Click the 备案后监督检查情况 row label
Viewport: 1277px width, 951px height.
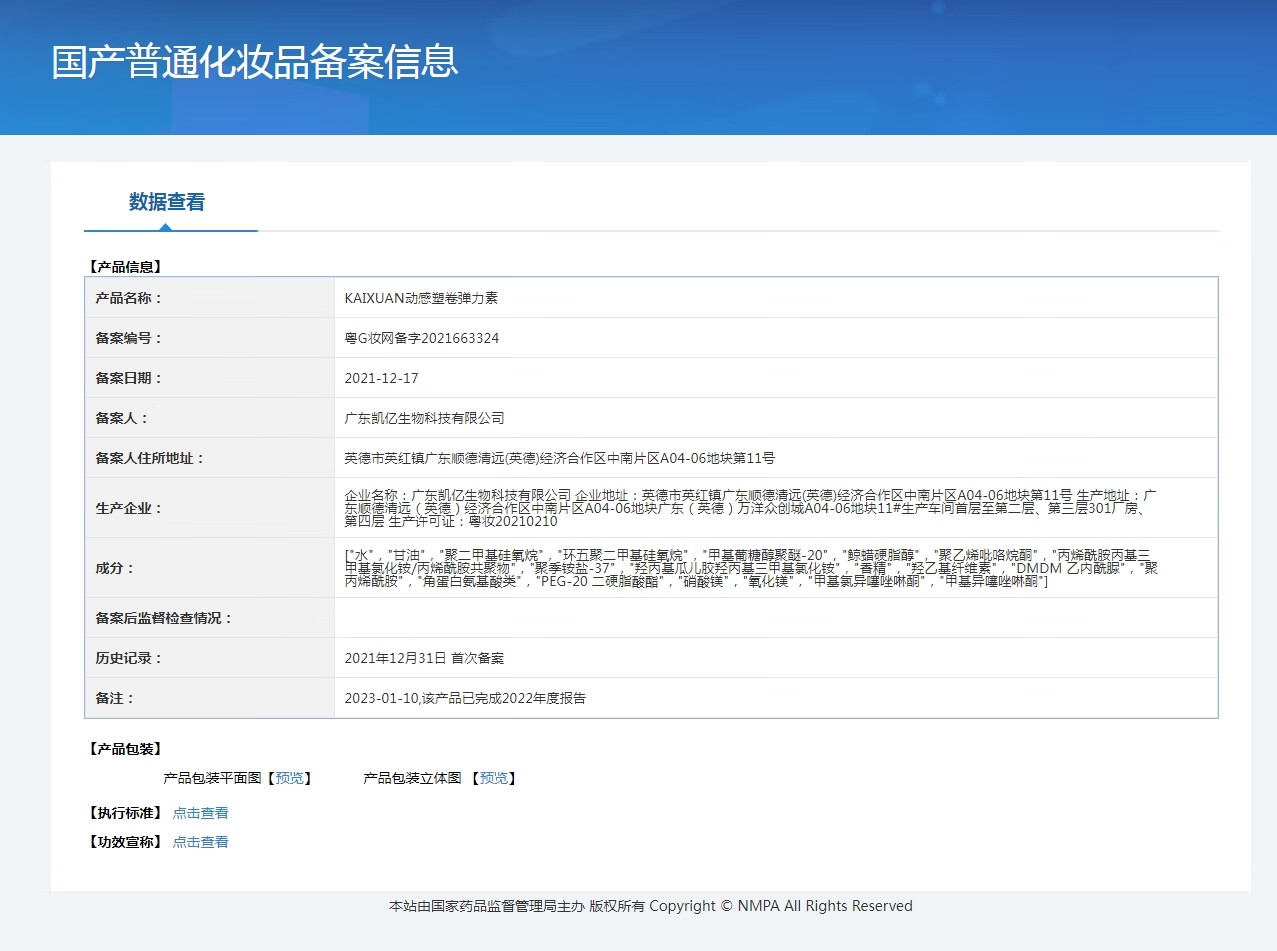(x=163, y=618)
